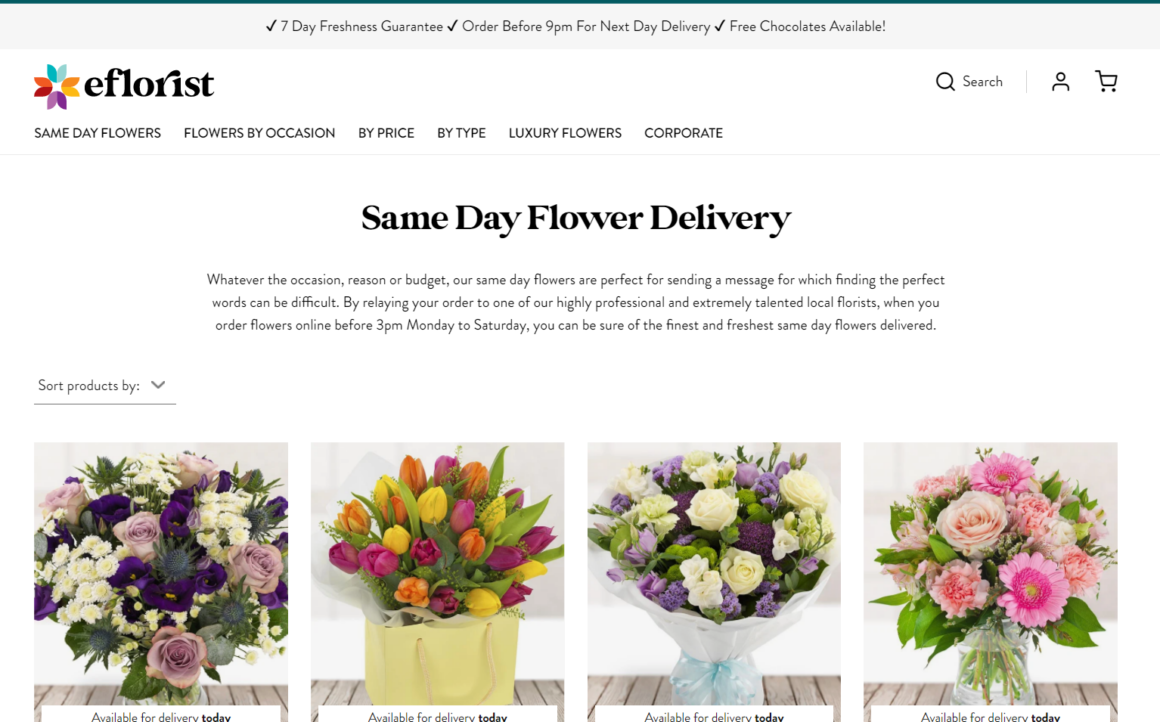
Task: Open the Corporate menu link
Action: click(x=683, y=133)
